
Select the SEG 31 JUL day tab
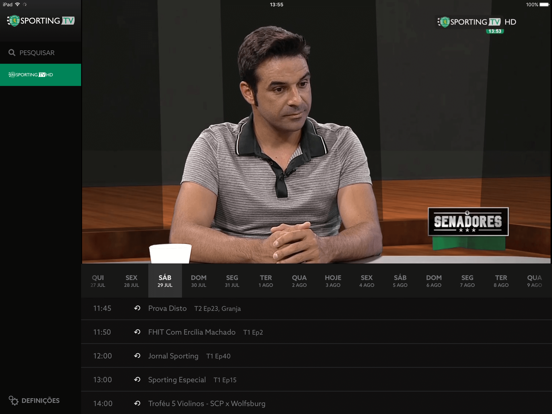[232, 281]
